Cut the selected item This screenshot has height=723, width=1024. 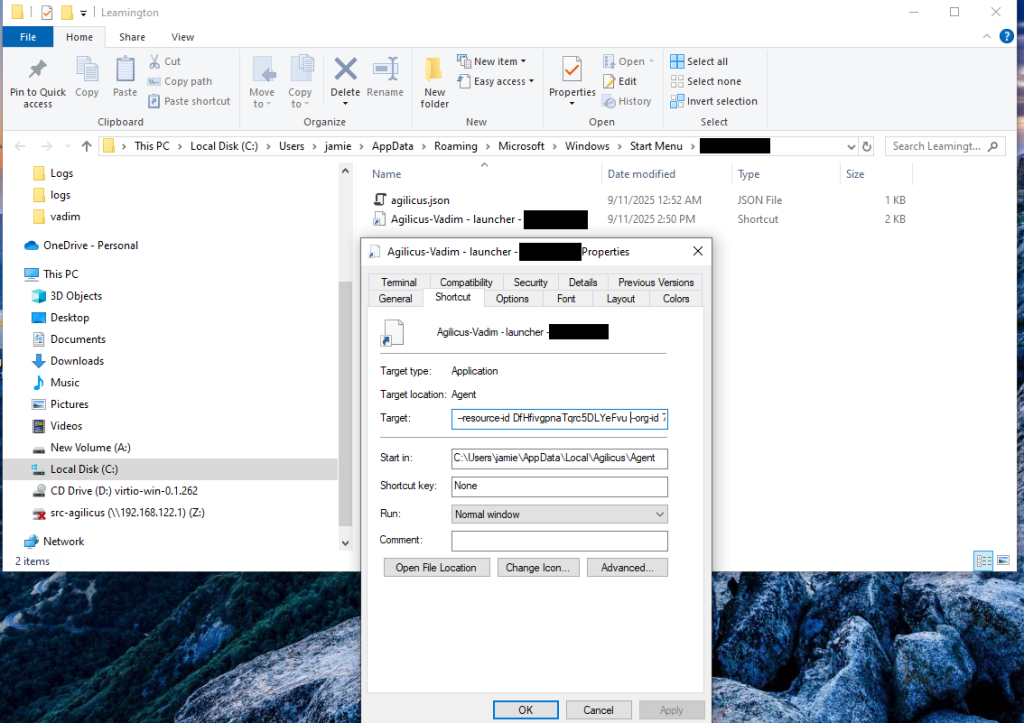[165, 61]
